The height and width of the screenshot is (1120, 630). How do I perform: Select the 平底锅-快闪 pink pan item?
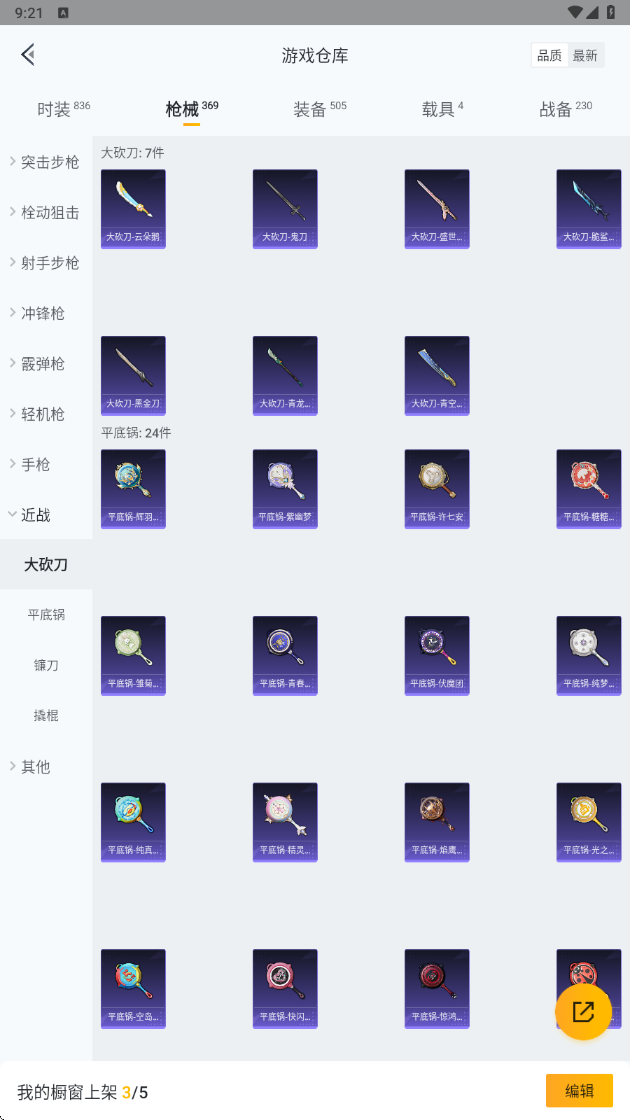[285, 989]
